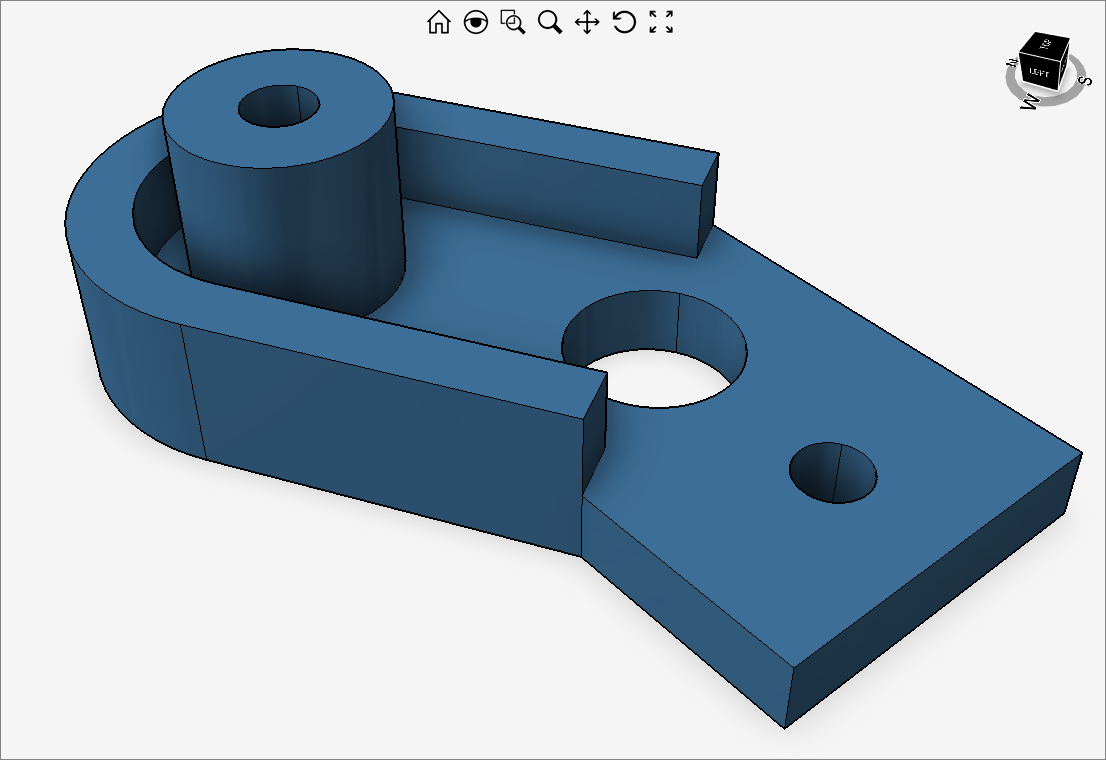Click the Home view icon

coord(439,22)
